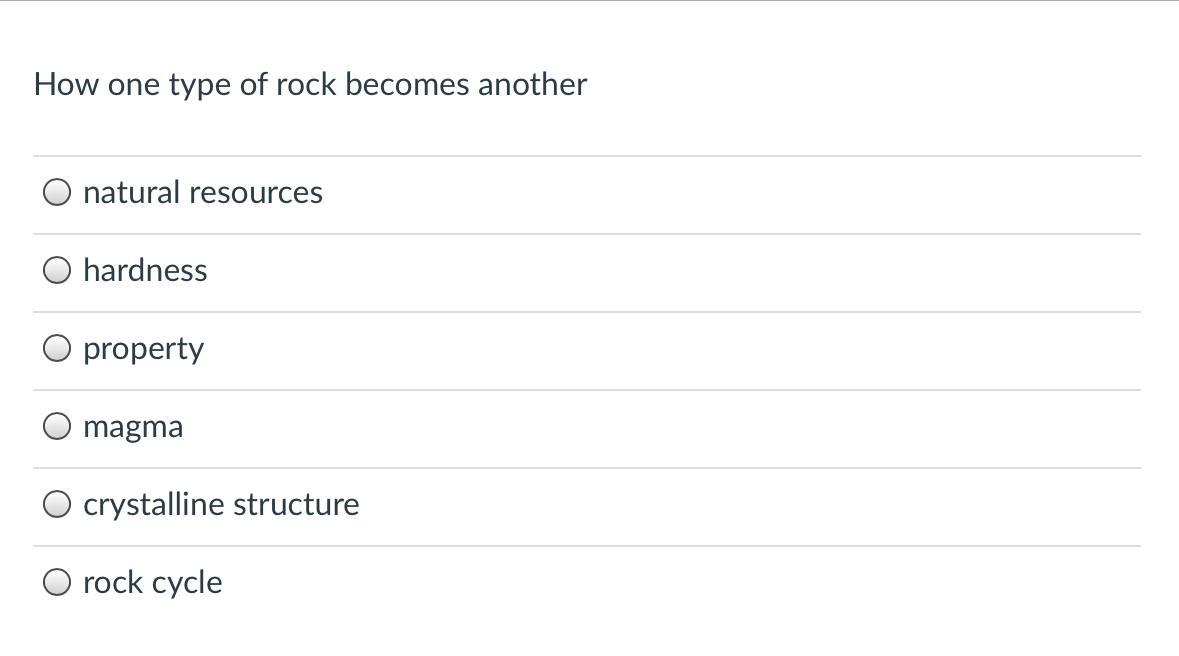The image size is (1179, 656).
Task: Click the "natural resources" answer label
Action: [x=203, y=192]
